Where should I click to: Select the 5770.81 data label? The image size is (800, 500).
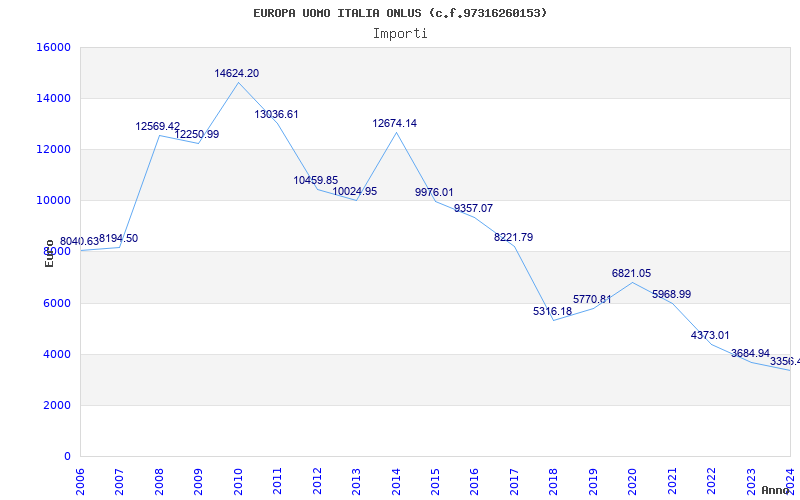592,299
